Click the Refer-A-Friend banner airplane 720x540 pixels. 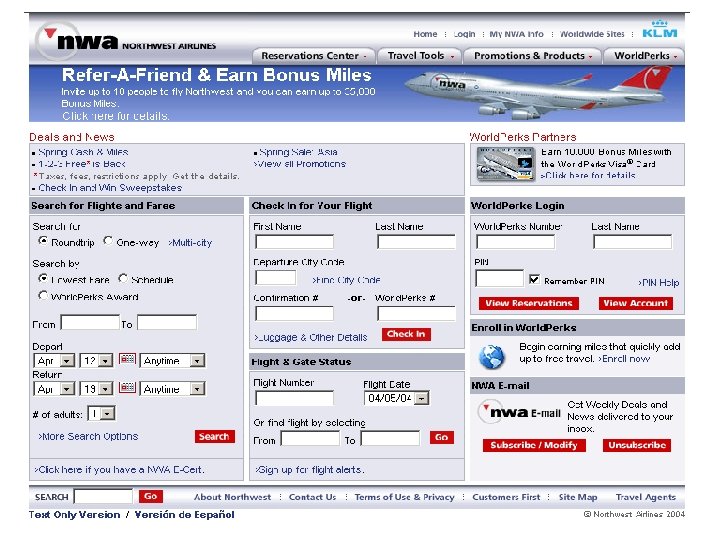536,93
